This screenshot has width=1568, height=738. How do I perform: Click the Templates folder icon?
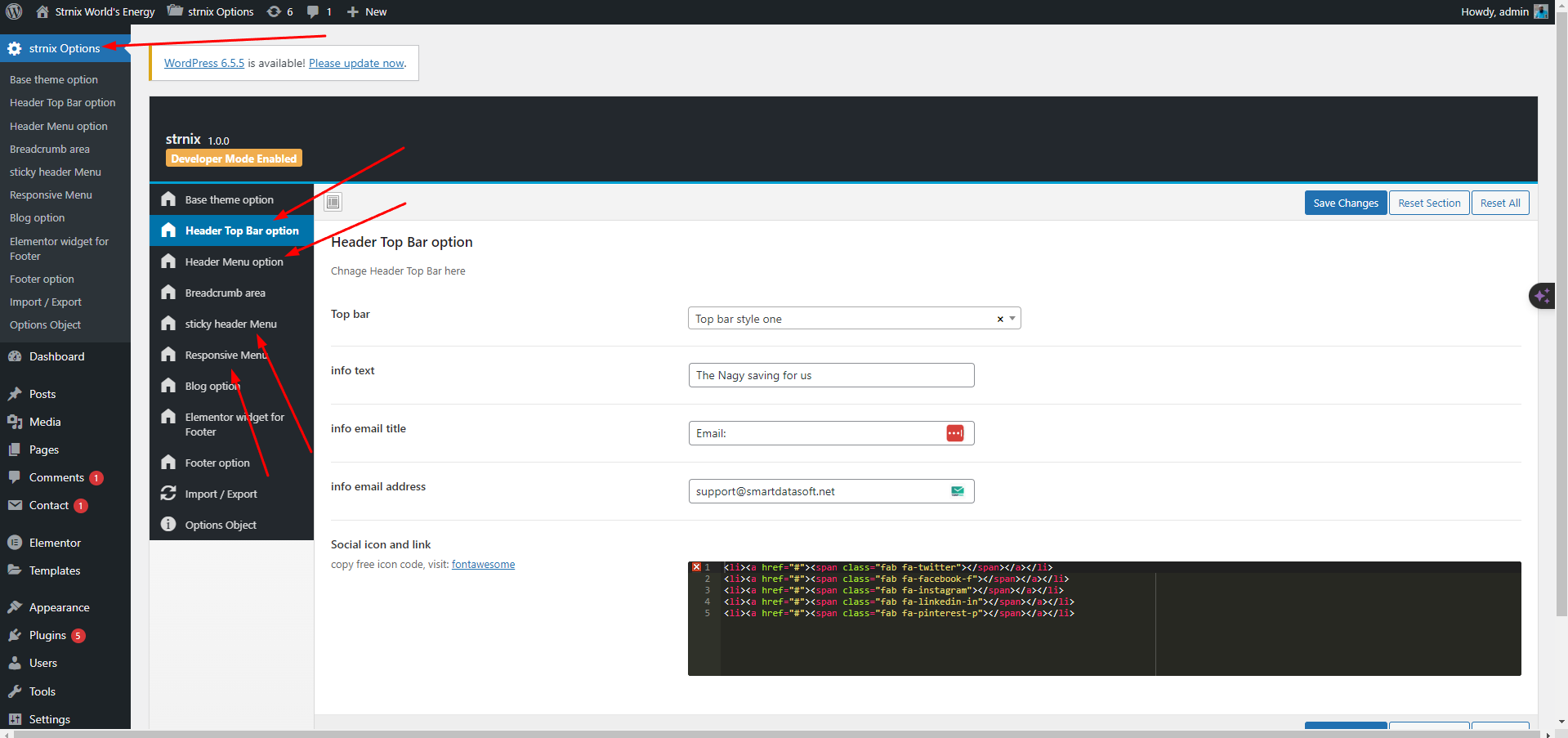click(x=15, y=570)
